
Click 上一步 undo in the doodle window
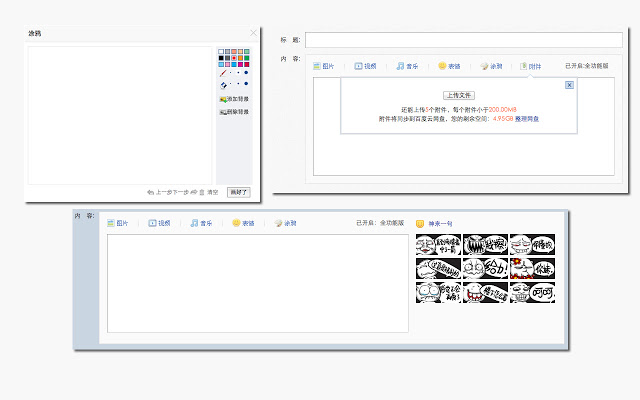pyautogui.click(x=160, y=192)
